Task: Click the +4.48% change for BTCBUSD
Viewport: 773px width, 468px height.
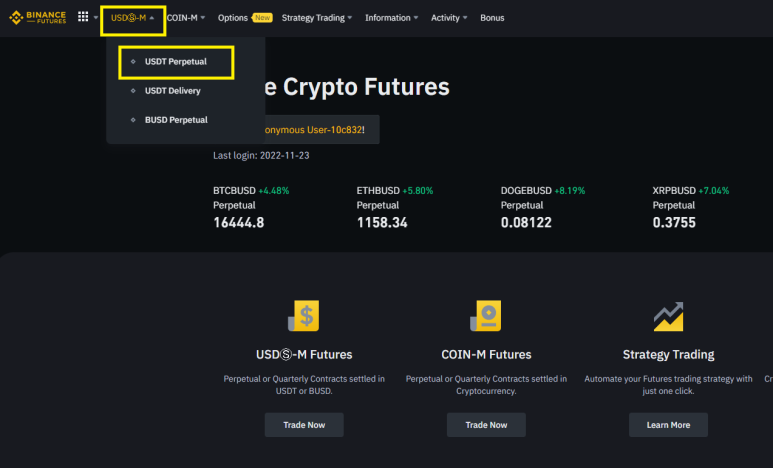Action: point(274,191)
